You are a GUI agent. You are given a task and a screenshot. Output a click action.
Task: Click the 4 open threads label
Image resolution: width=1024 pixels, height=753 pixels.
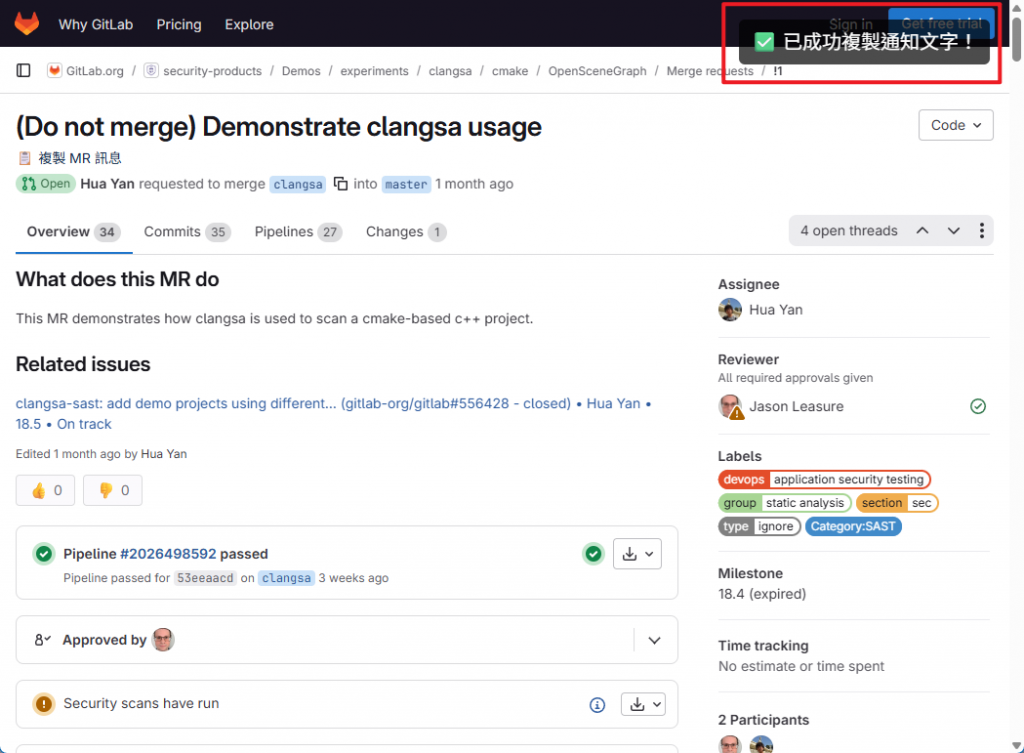pyautogui.click(x=849, y=231)
